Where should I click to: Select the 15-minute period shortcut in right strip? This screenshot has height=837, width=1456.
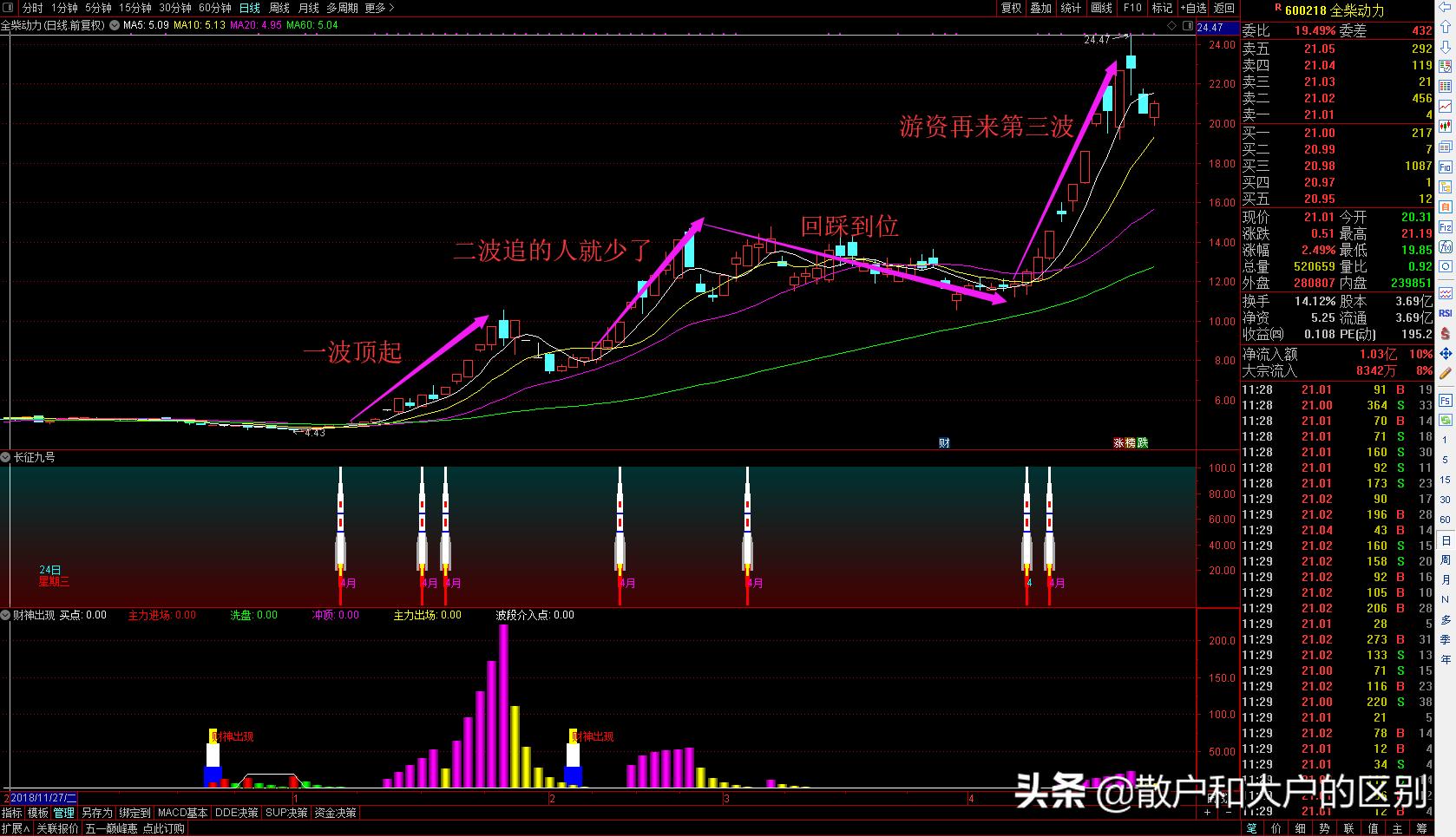[1446, 480]
